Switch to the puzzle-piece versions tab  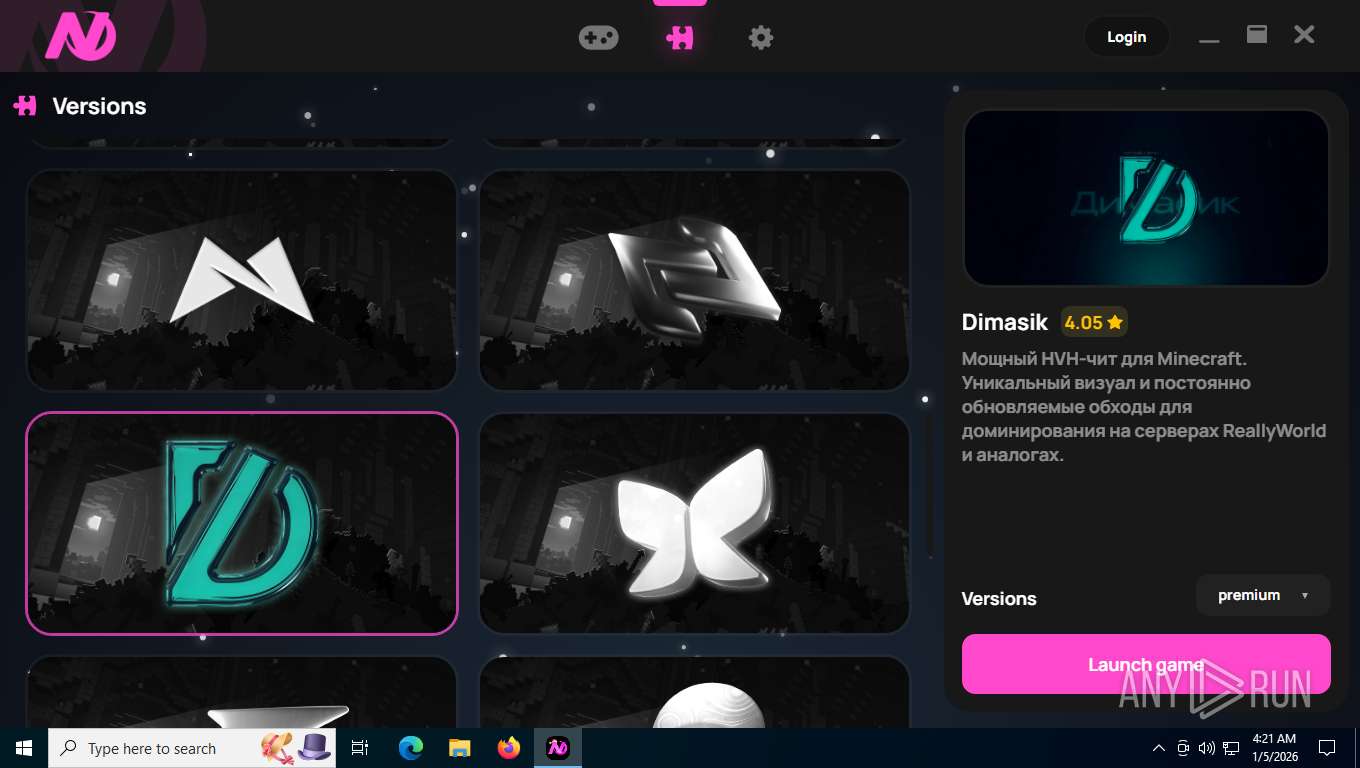[680, 37]
